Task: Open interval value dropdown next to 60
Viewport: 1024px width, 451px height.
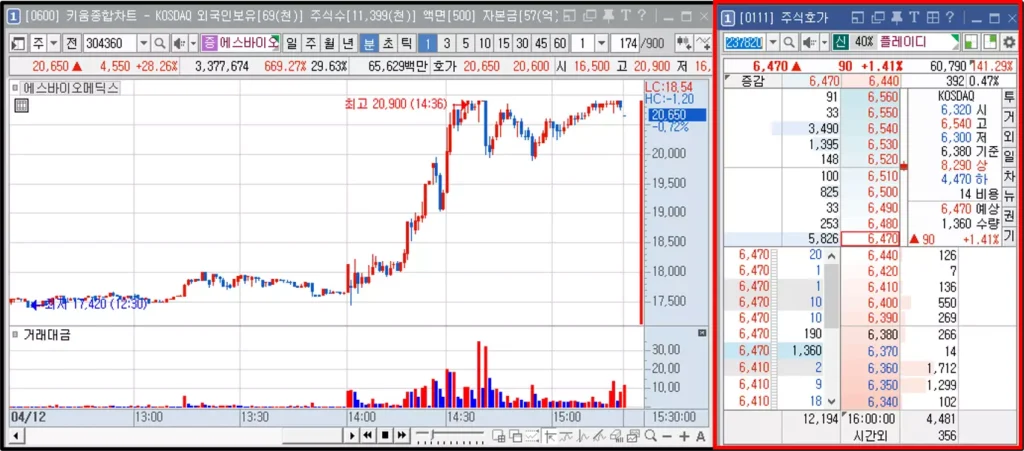Action: coord(601,44)
